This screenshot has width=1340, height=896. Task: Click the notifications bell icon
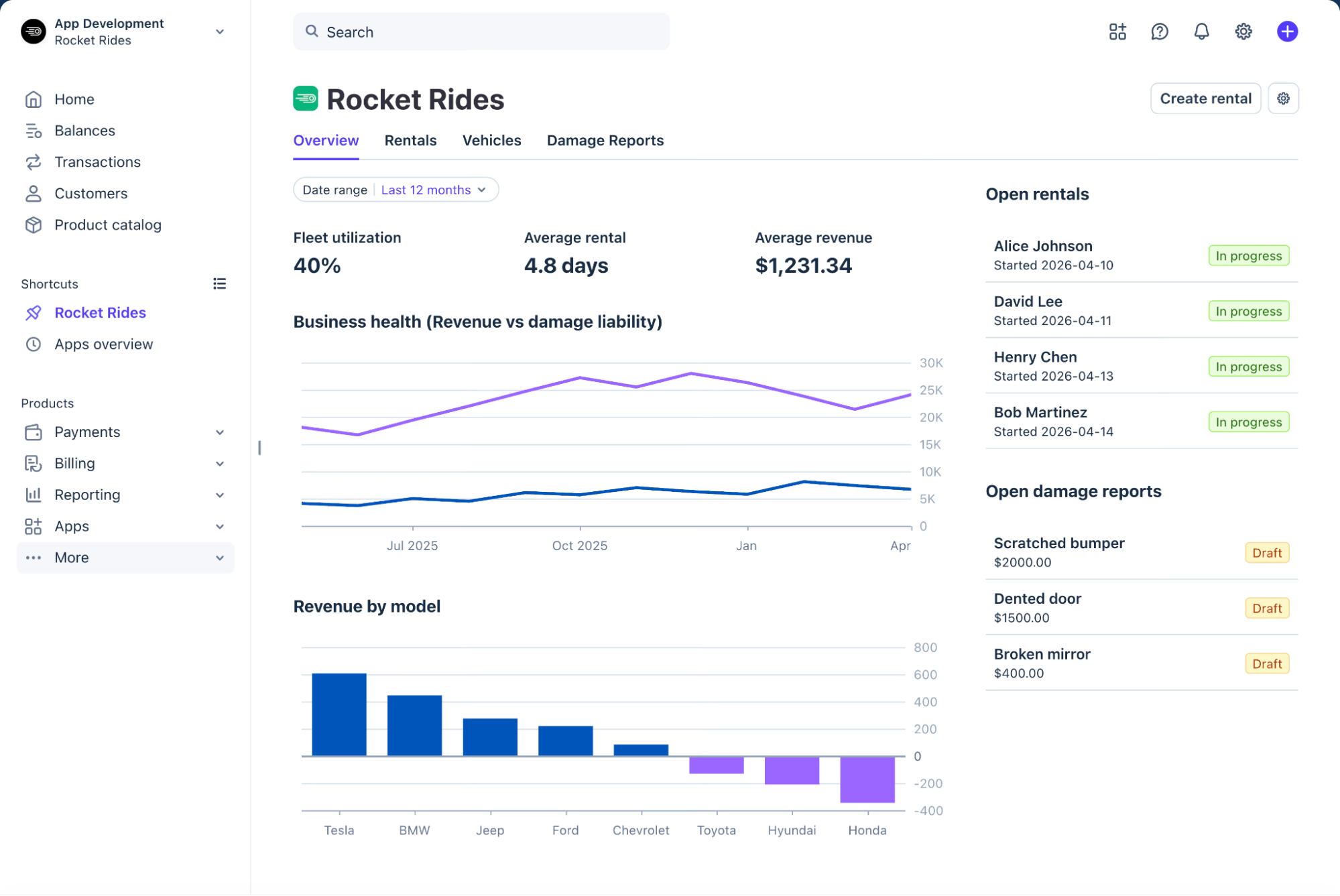tap(1201, 31)
